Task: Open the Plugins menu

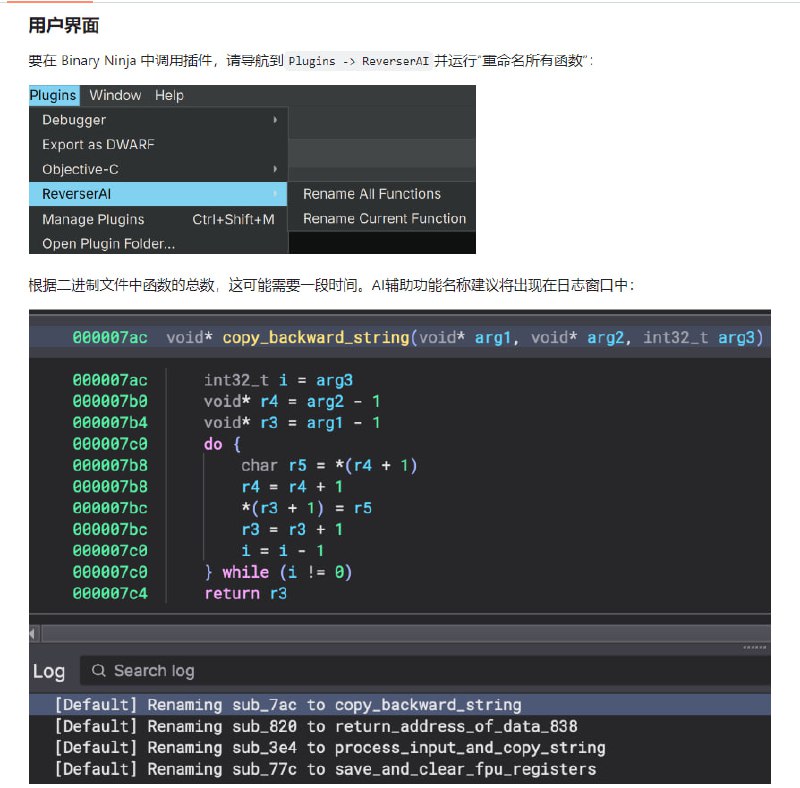Action: click(53, 95)
